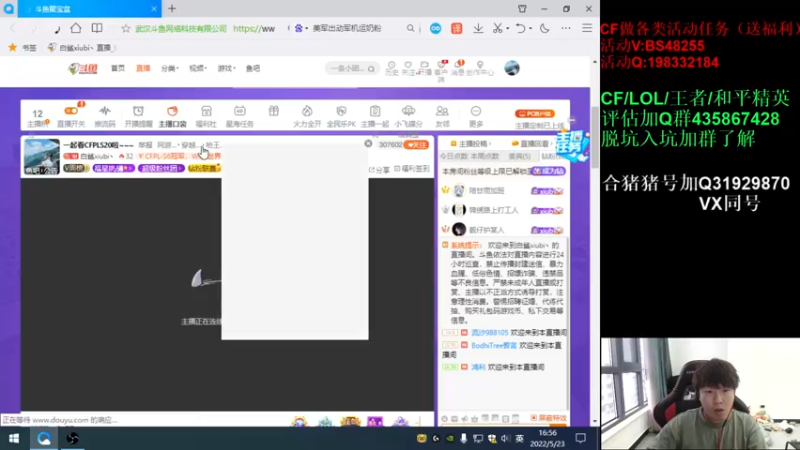This screenshot has width=800, height=450.
Task: Open the 书签 bookmarks folder
Action: (22, 47)
